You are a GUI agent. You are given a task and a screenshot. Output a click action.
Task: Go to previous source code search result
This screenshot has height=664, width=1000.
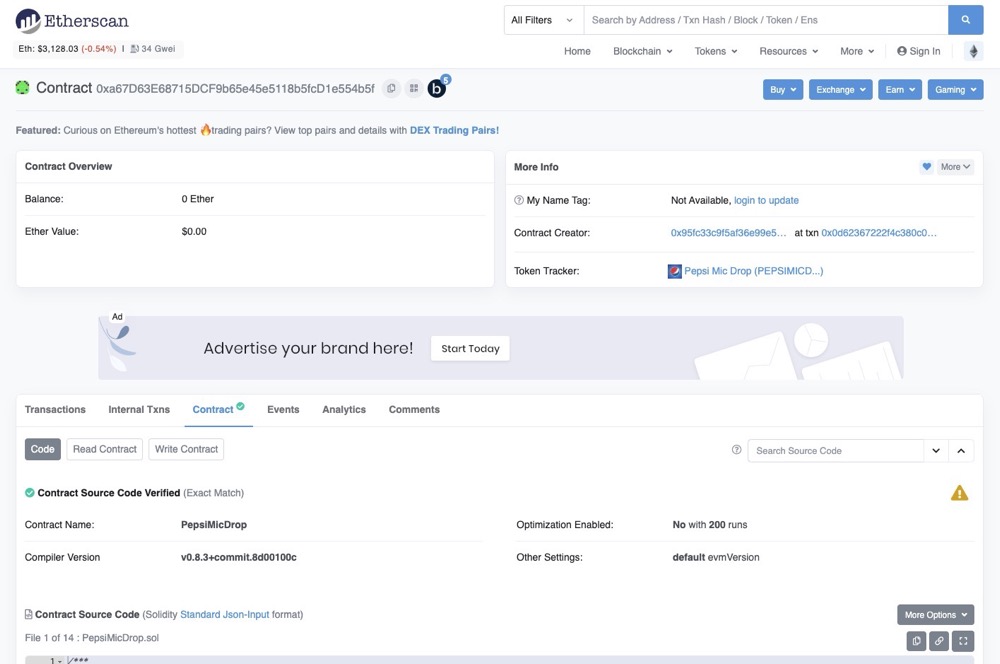pos(961,450)
